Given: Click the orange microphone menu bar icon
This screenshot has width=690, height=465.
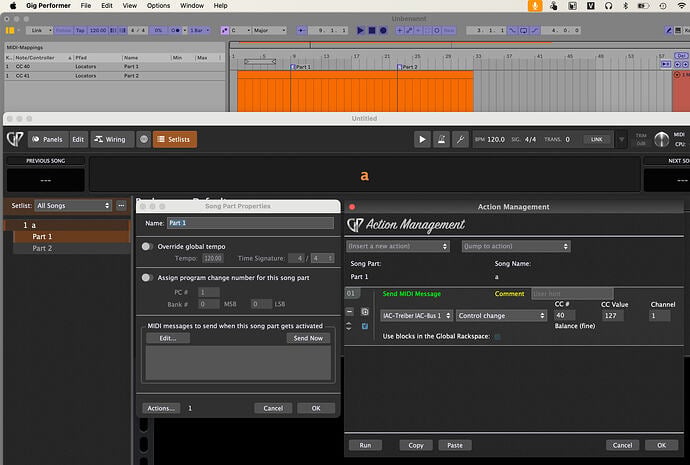Looking at the screenshot, I should [535, 6].
